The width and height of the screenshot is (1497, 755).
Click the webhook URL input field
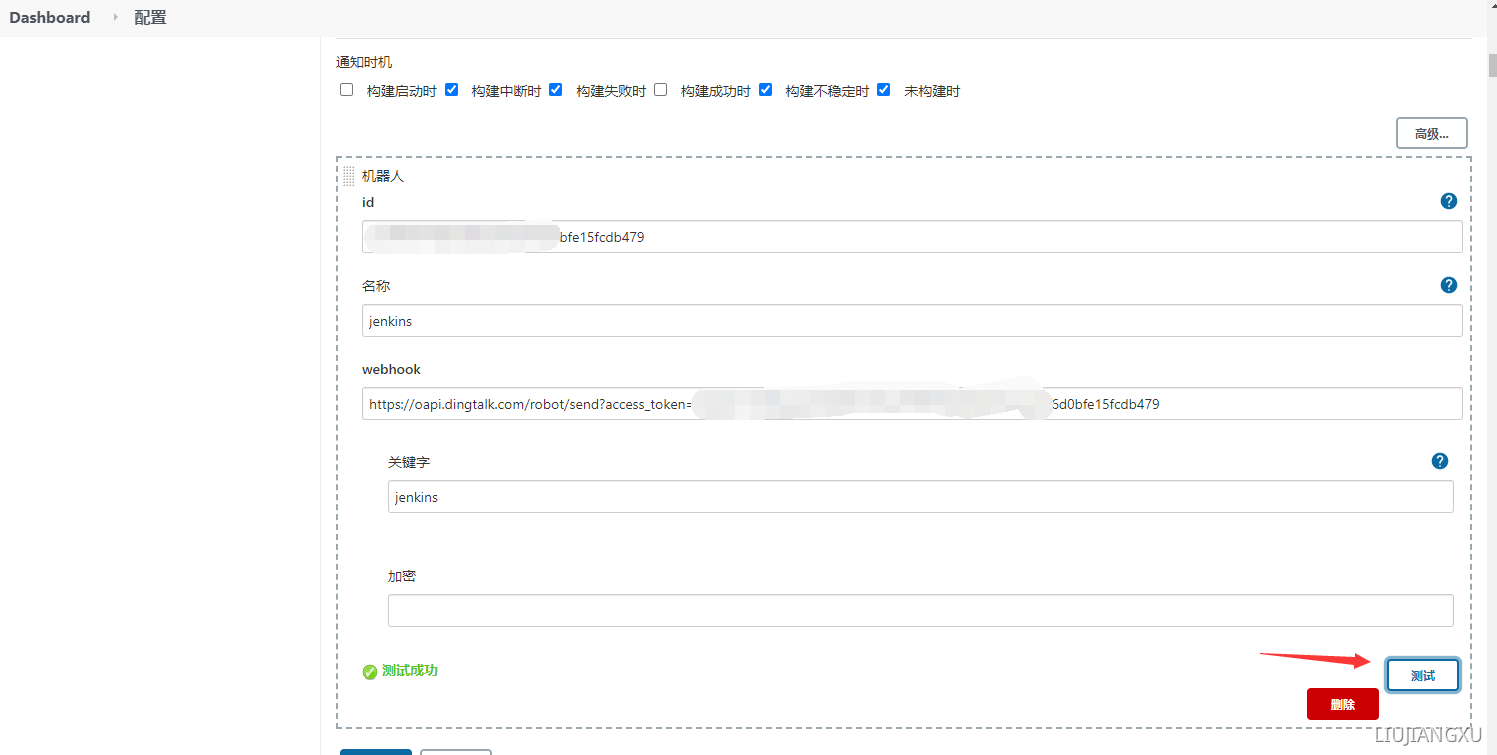pyautogui.click(x=900, y=403)
